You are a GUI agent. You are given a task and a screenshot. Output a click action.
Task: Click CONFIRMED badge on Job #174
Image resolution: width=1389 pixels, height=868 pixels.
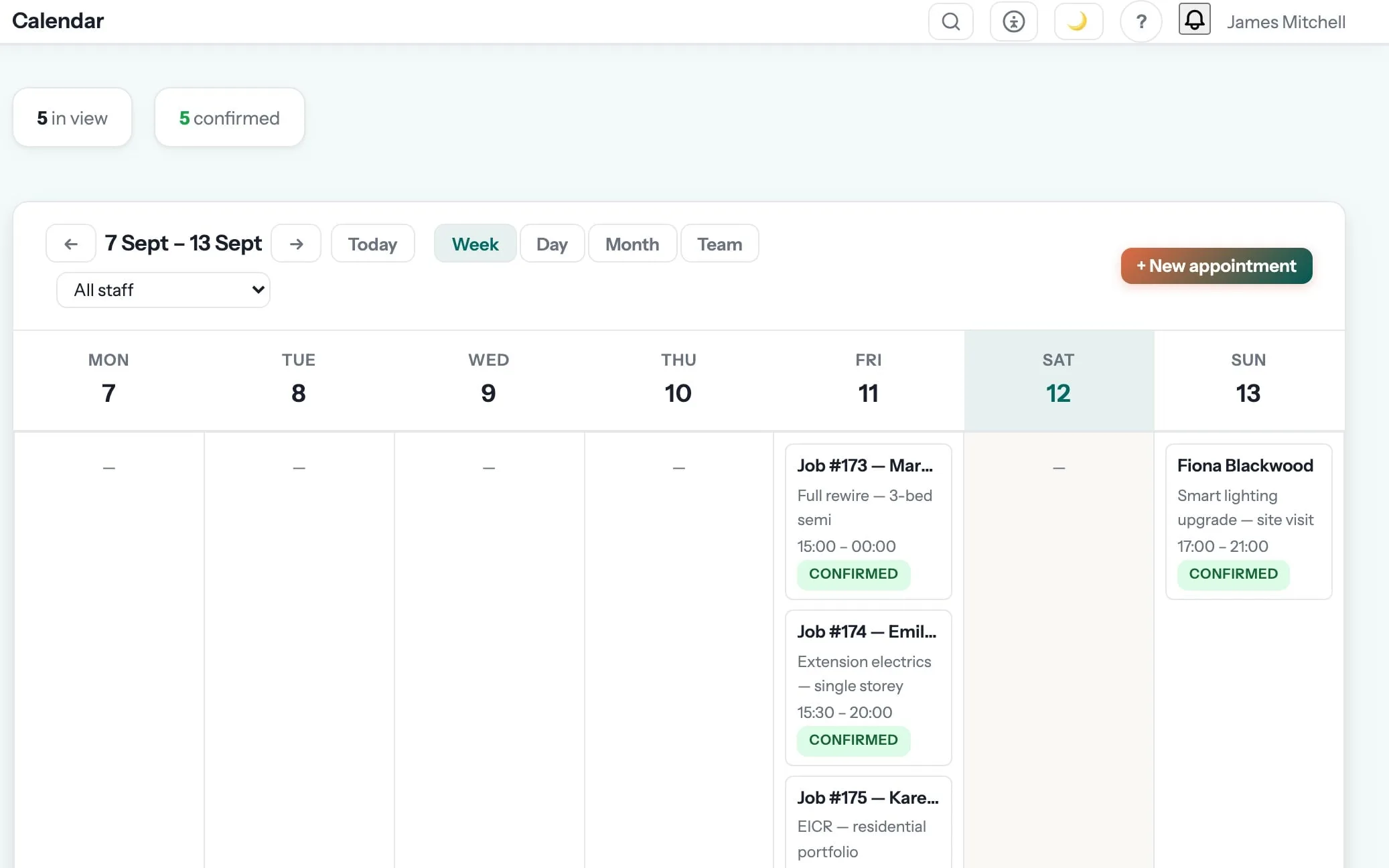click(x=853, y=740)
